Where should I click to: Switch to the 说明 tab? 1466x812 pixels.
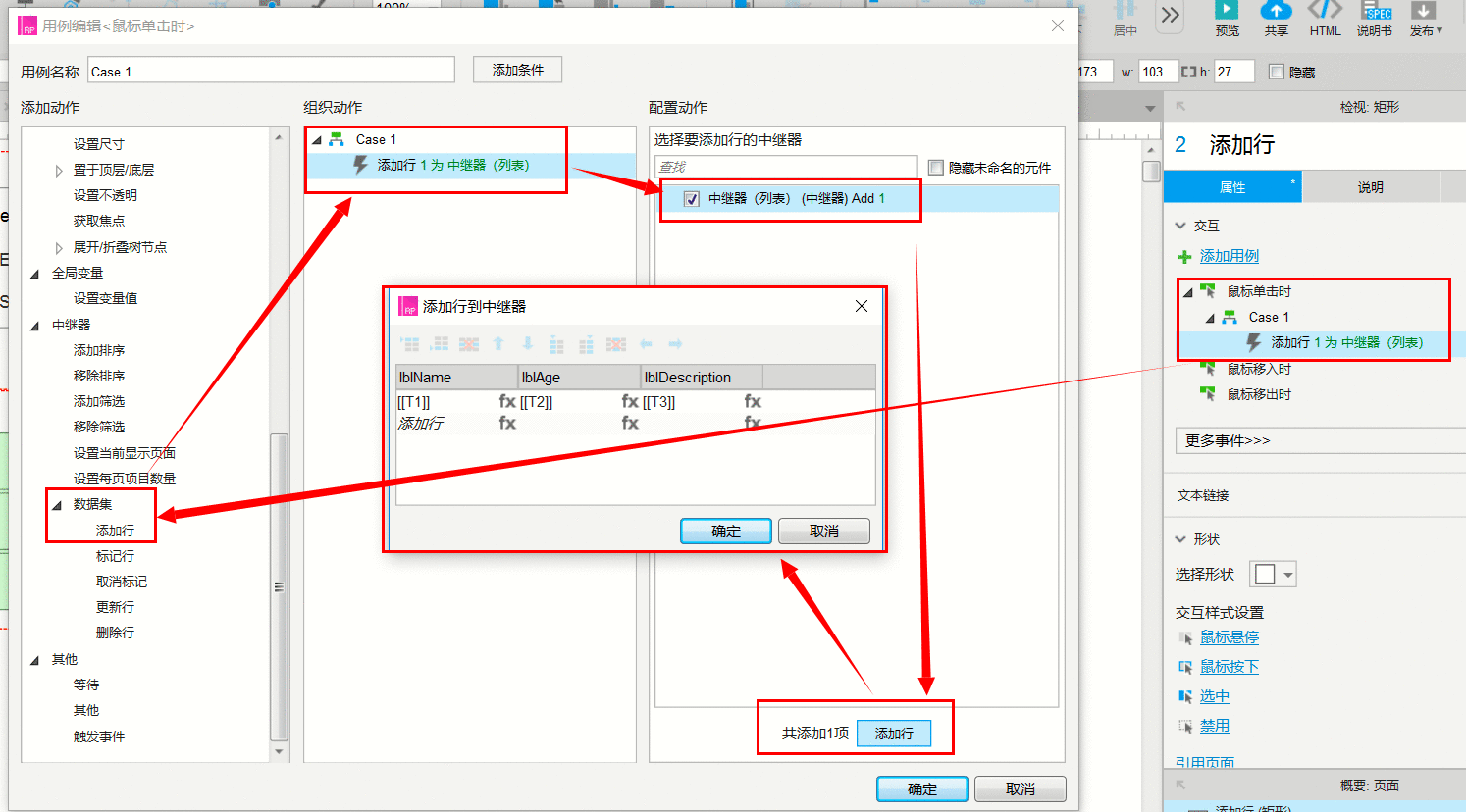pos(1370,187)
